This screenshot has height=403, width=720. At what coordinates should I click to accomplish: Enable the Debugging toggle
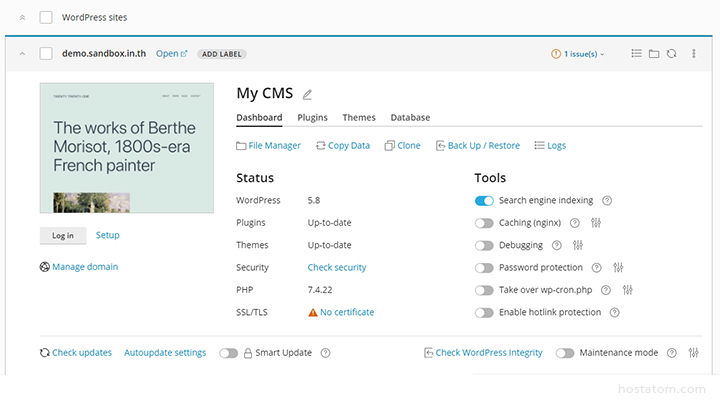484,245
